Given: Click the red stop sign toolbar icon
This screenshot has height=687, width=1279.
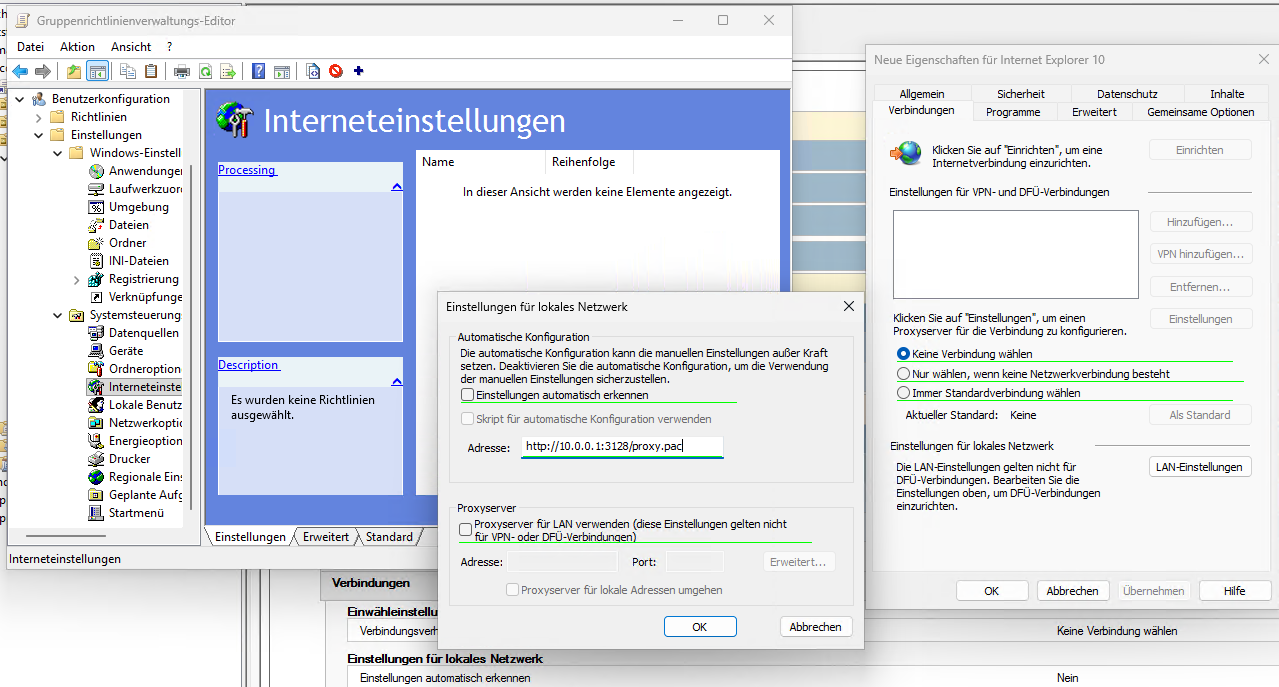Looking at the screenshot, I should 336,71.
